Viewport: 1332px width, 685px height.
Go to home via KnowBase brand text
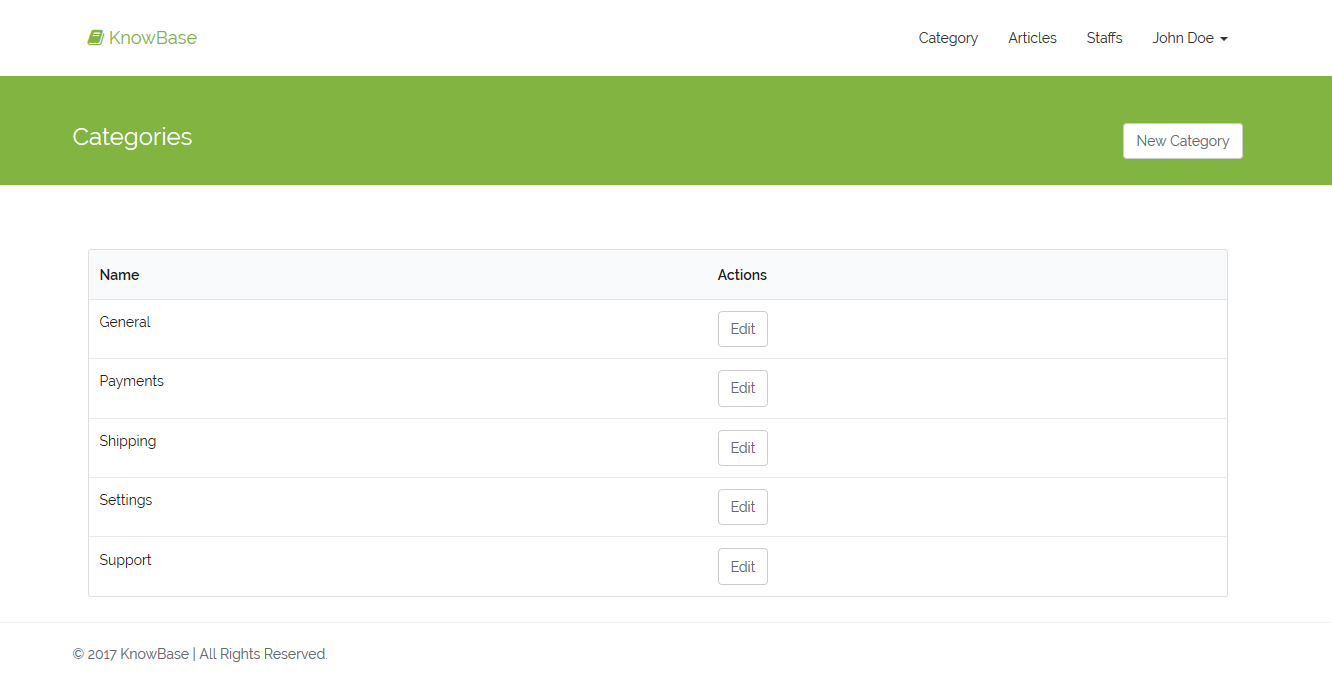(x=153, y=38)
